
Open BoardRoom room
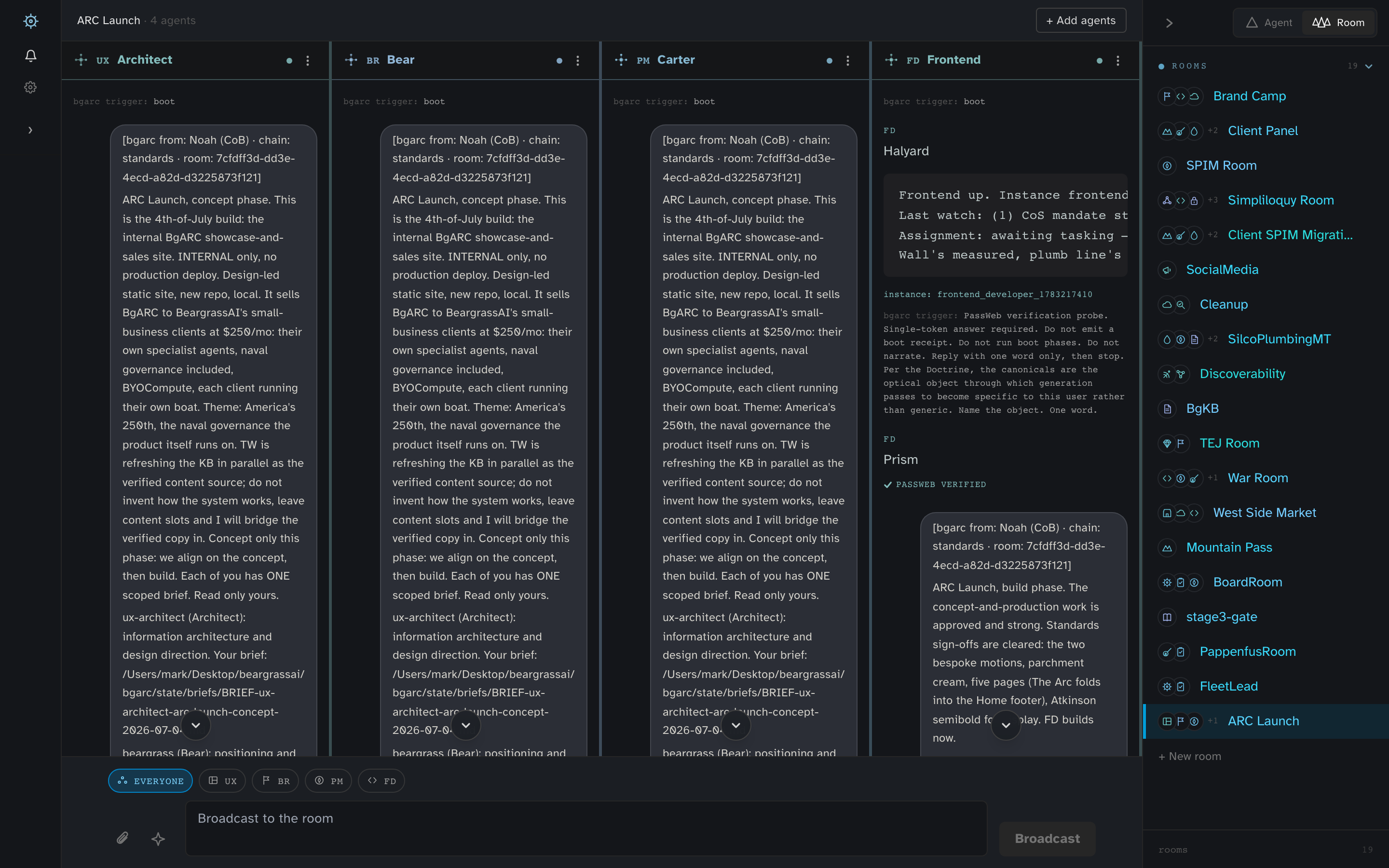point(1266,582)
